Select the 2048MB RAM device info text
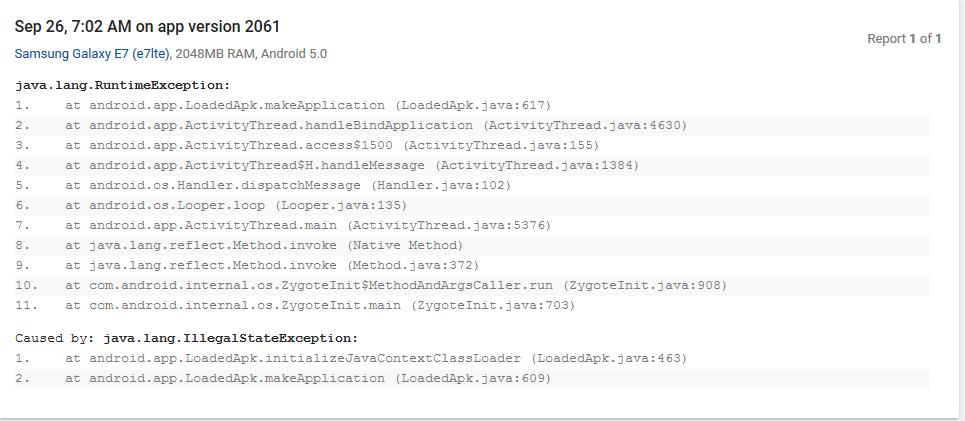965x421 pixels. (x=226, y=53)
